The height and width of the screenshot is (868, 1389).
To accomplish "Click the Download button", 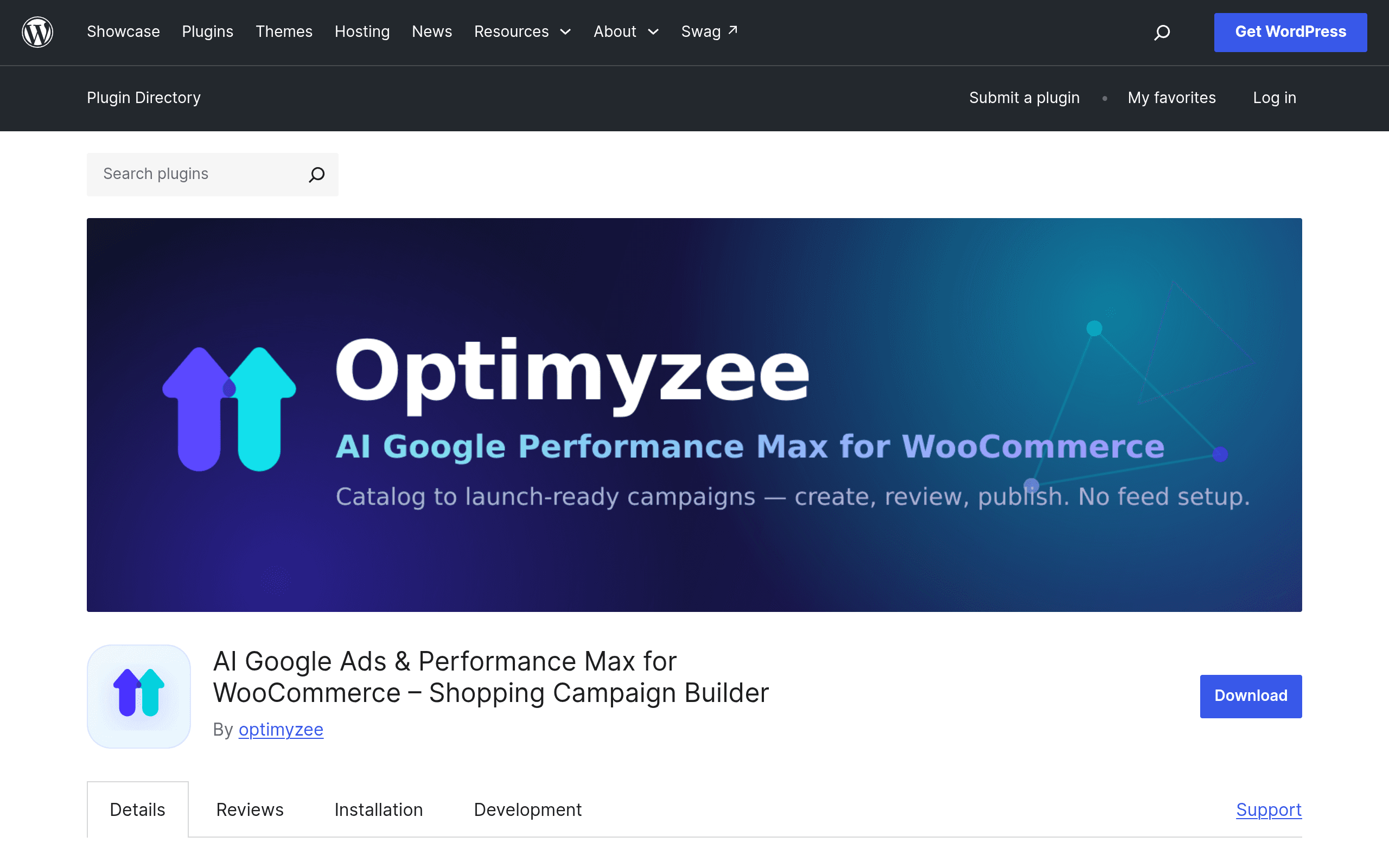I will click(x=1251, y=696).
